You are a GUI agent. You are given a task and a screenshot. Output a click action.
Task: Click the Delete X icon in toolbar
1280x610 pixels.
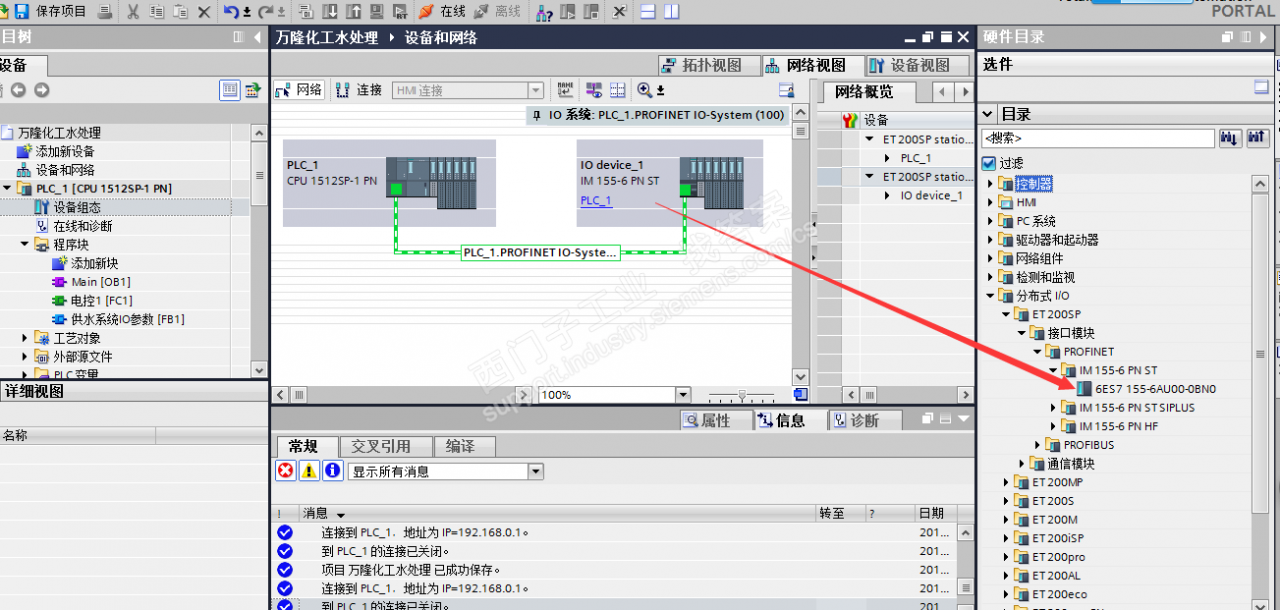pyautogui.click(x=204, y=12)
